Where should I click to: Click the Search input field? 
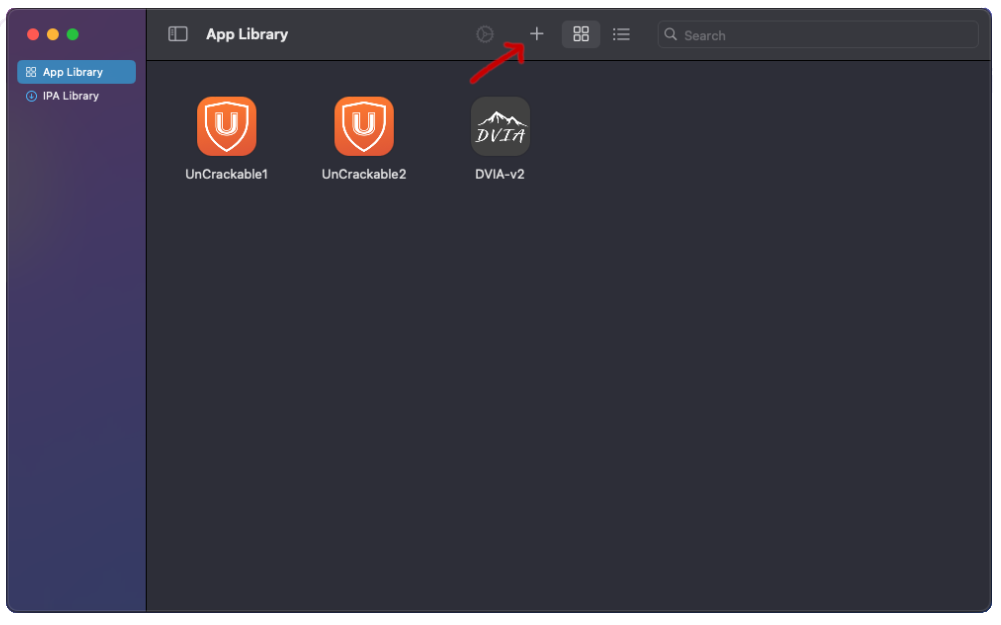(x=826, y=35)
